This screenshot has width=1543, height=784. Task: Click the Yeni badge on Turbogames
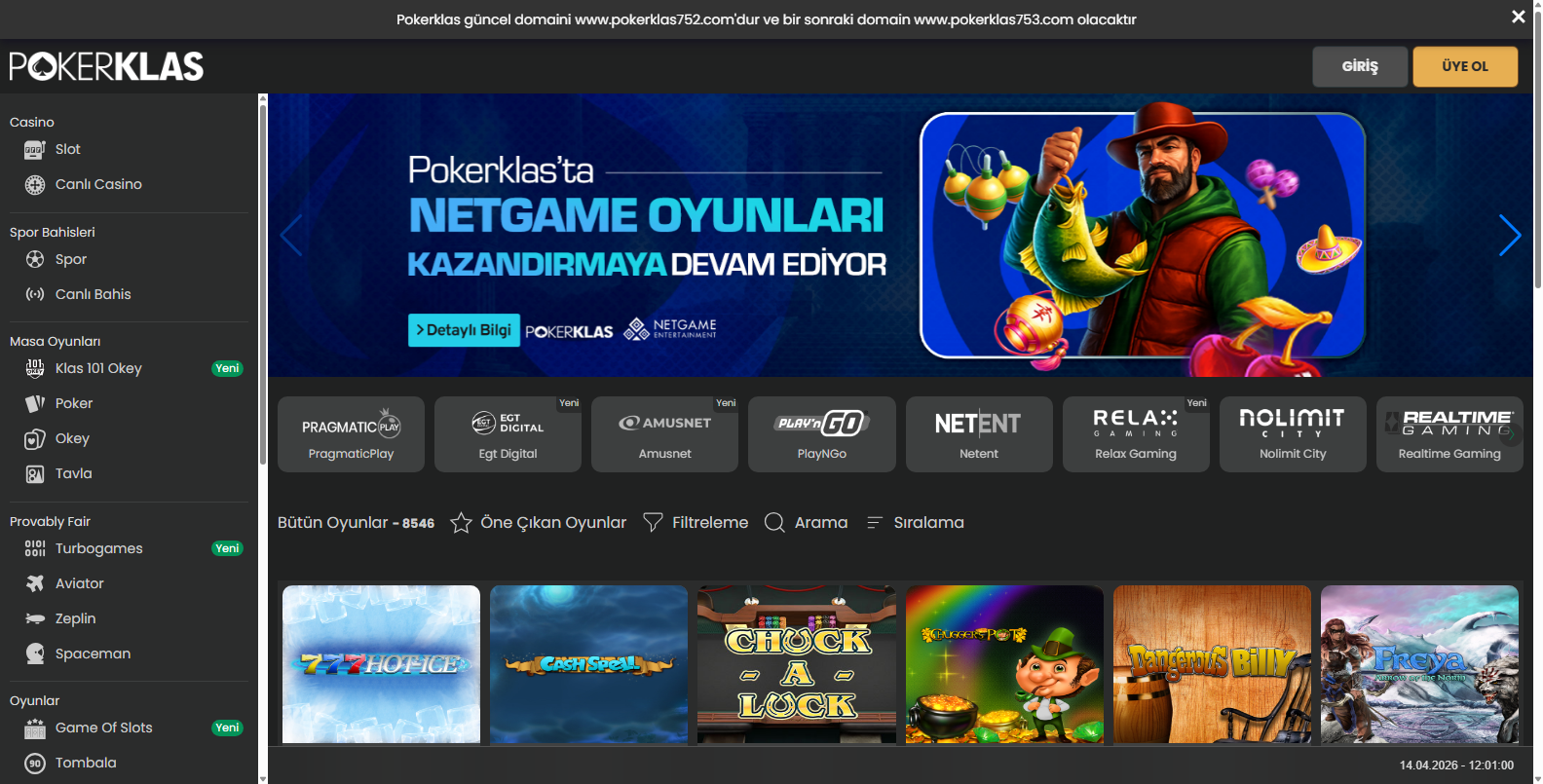227,548
